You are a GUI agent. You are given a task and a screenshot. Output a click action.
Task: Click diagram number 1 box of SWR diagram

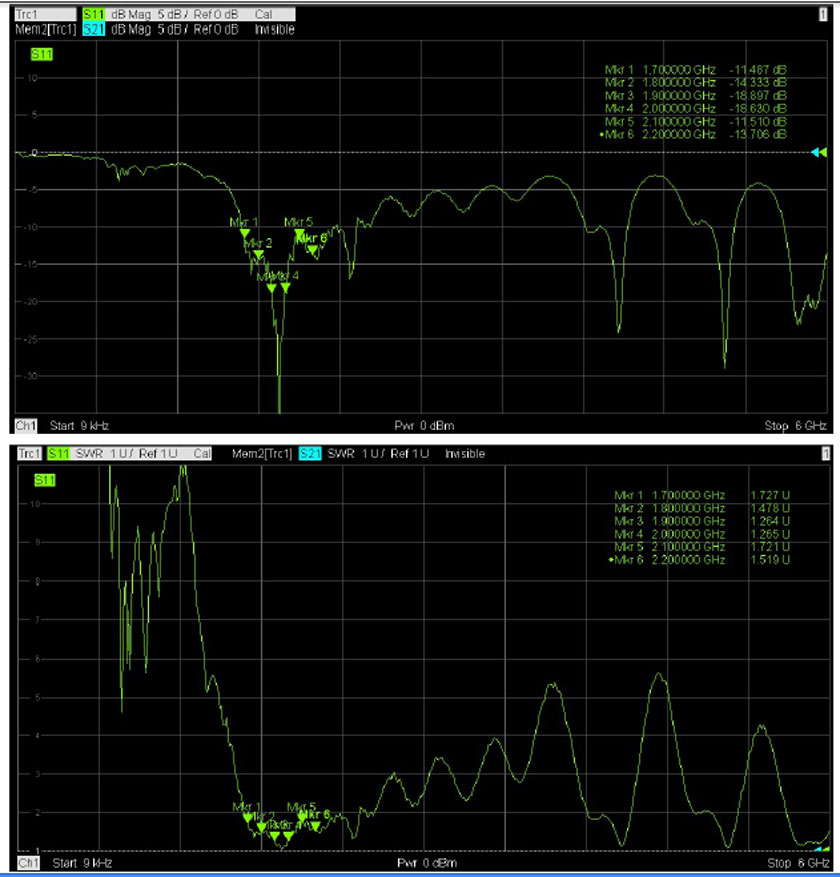(x=826, y=454)
